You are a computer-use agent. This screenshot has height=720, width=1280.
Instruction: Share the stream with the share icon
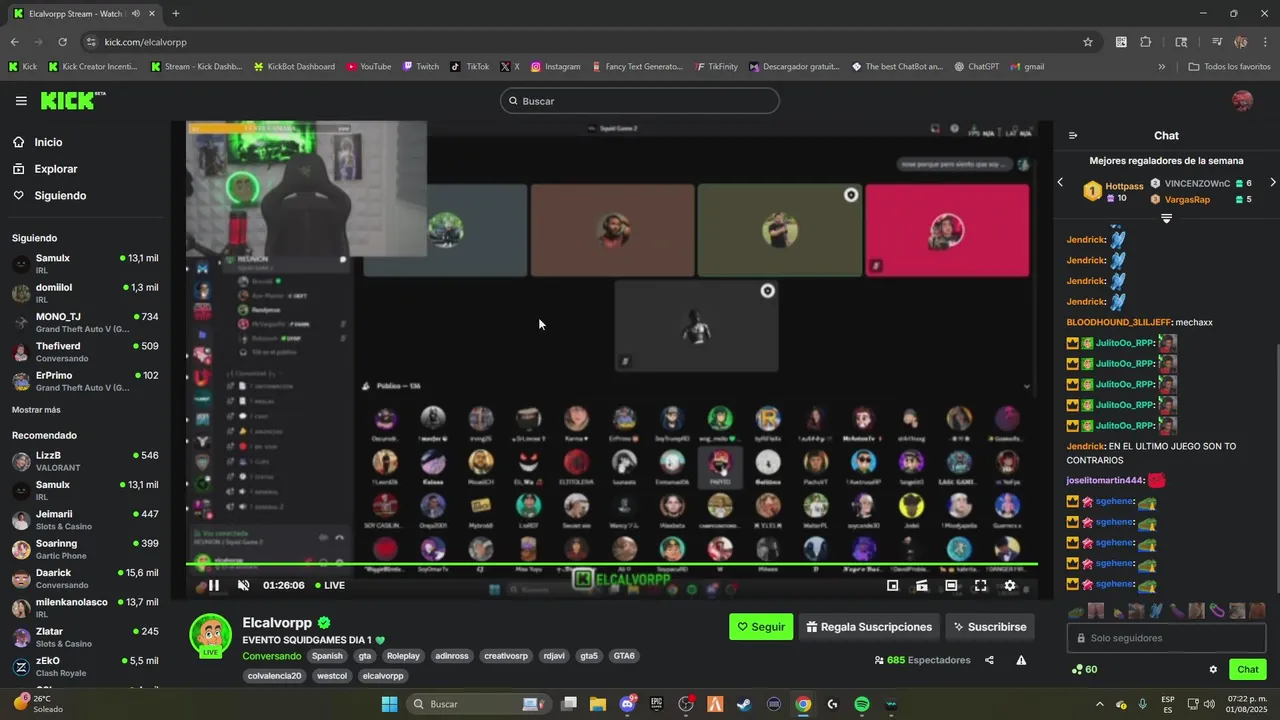pyautogui.click(x=989, y=660)
